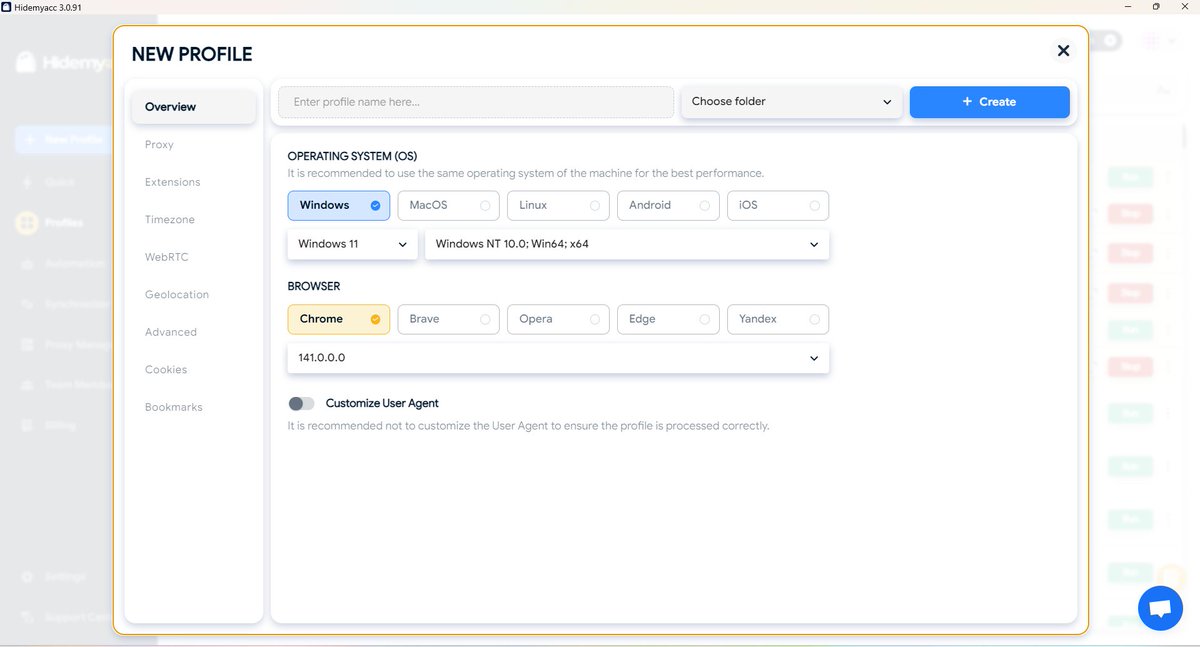This screenshot has width=1200, height=647.
Task: Select the Linux operating system option
Action: pyautogui.click(x=559, y=205)
